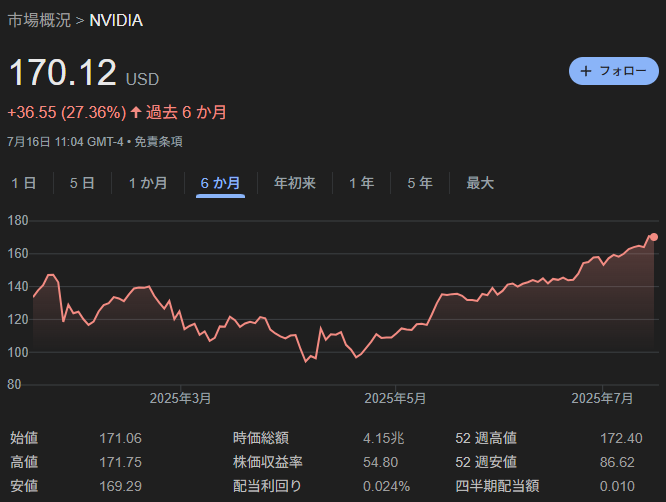Switch to the 年初来 tab
Screen dimensions: 666x502
pyautogui.click(x=295, y=183)
